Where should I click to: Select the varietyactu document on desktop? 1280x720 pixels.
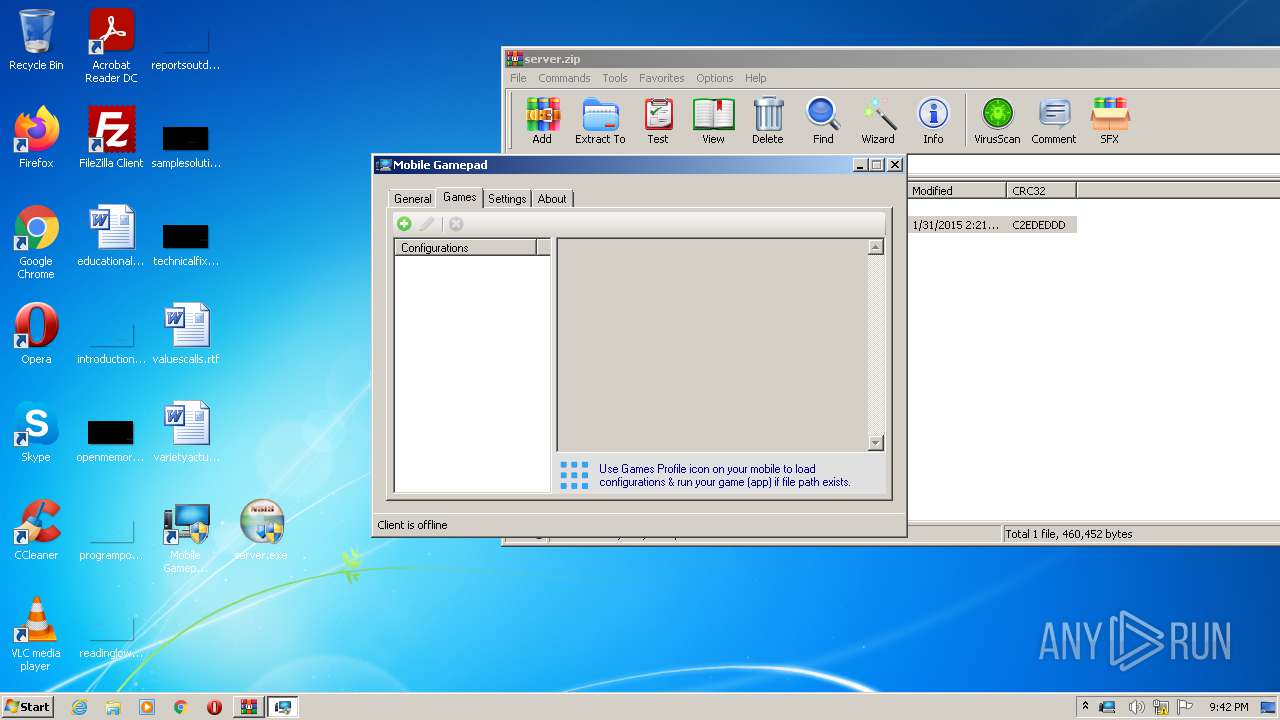(x=186, y=432)
